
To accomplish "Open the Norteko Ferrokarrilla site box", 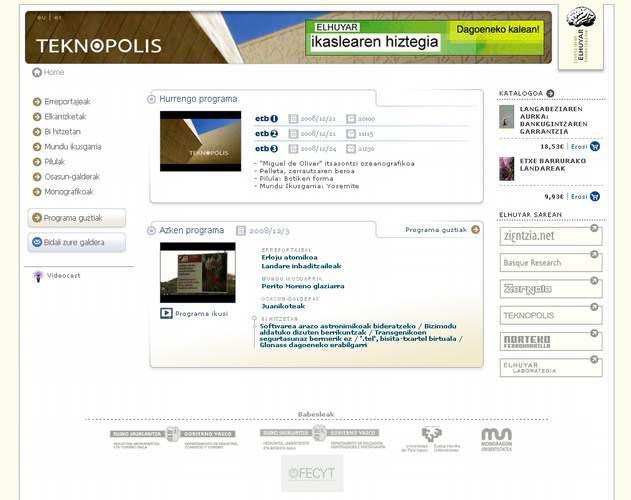I will click(551, 341).
